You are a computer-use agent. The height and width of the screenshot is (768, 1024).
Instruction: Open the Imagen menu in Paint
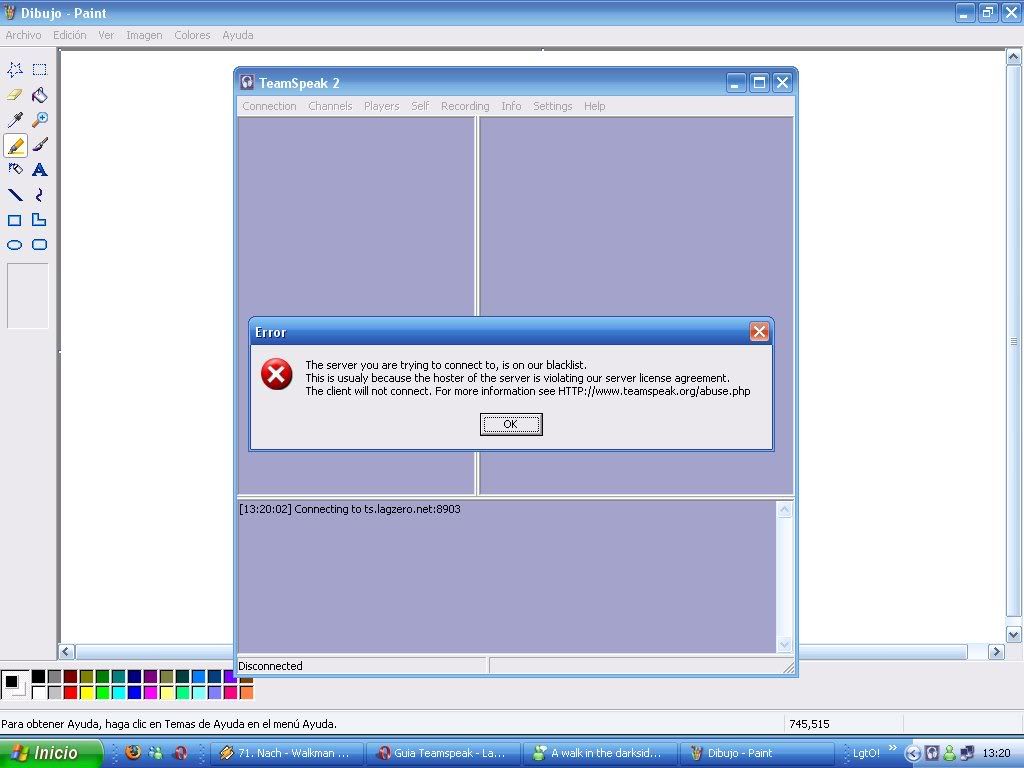(x=144, y=35)
